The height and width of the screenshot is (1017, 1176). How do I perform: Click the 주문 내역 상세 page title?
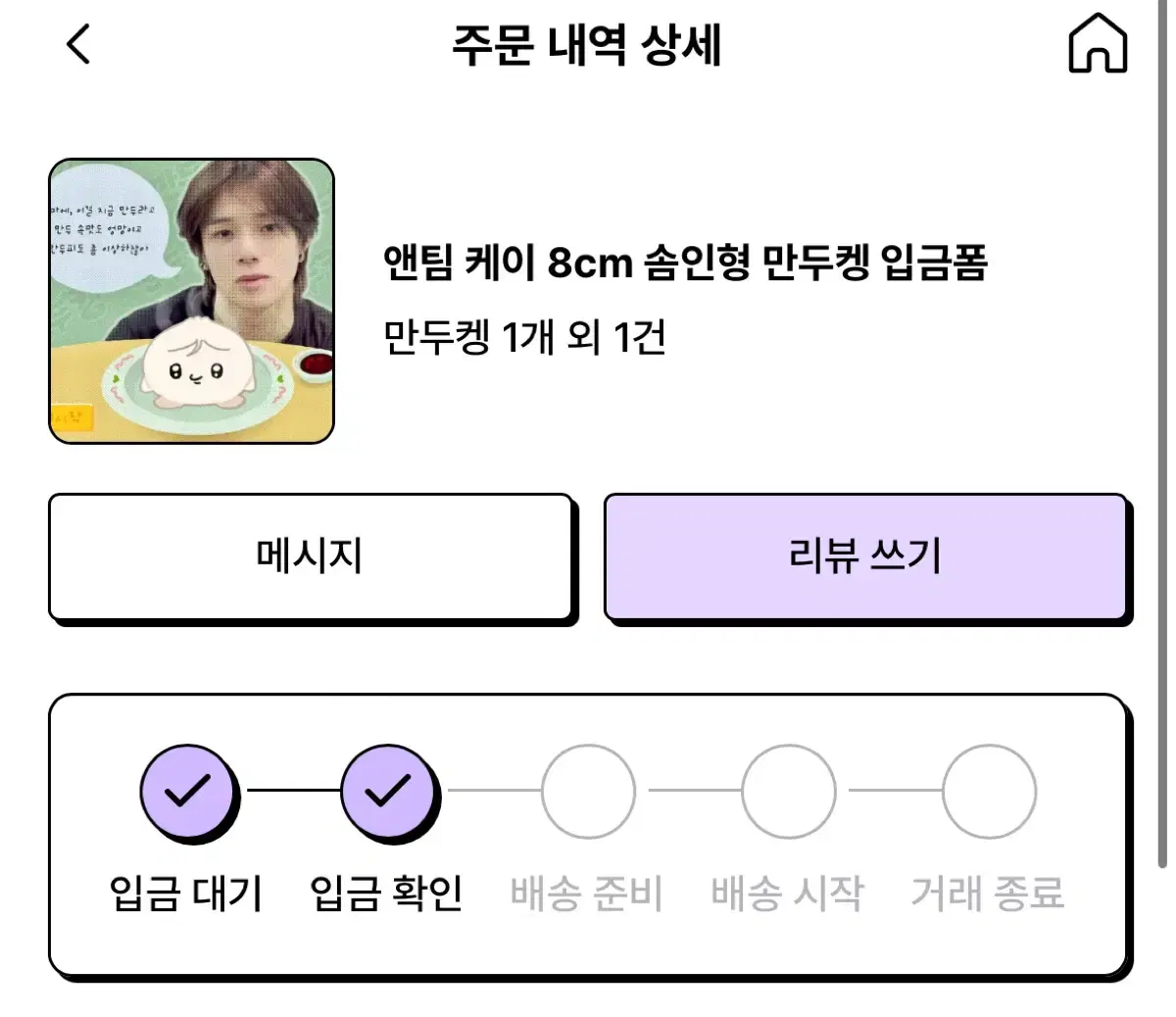(x=587, y=45)
